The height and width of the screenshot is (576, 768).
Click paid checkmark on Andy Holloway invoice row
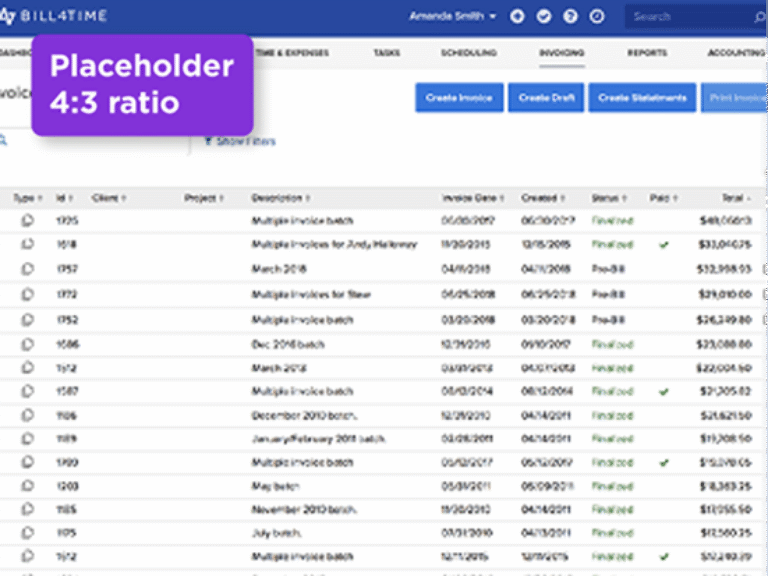(663, 244)
